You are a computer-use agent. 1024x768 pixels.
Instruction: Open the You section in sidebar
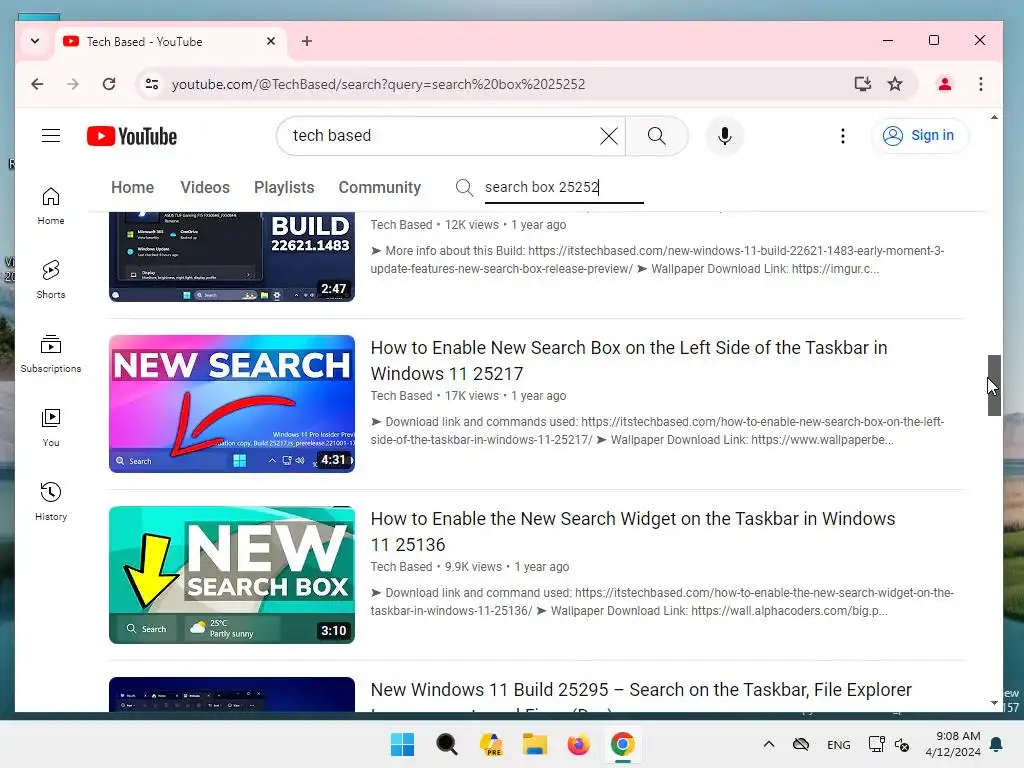(51, 428)
